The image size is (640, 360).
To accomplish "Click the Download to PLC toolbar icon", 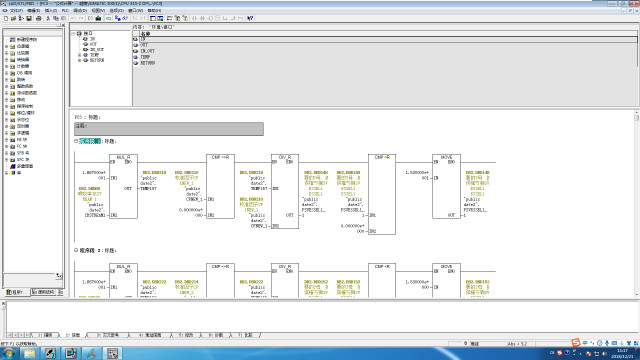I will point(98,18).
